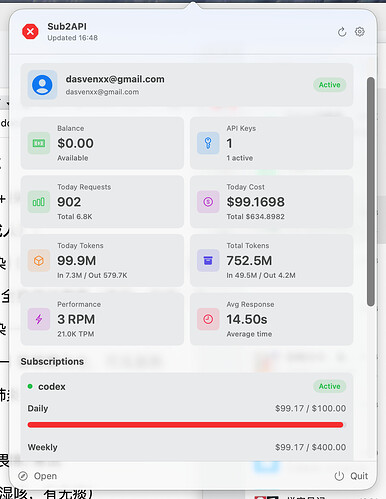Click the Daily label in codex card
386x499 pixels.
click(38, 408)
